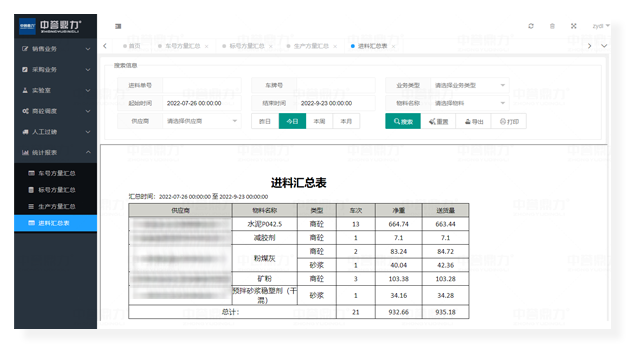Click the green 搜索 button
The width and height of the screenshot is (637, 364).
[403, 121]
